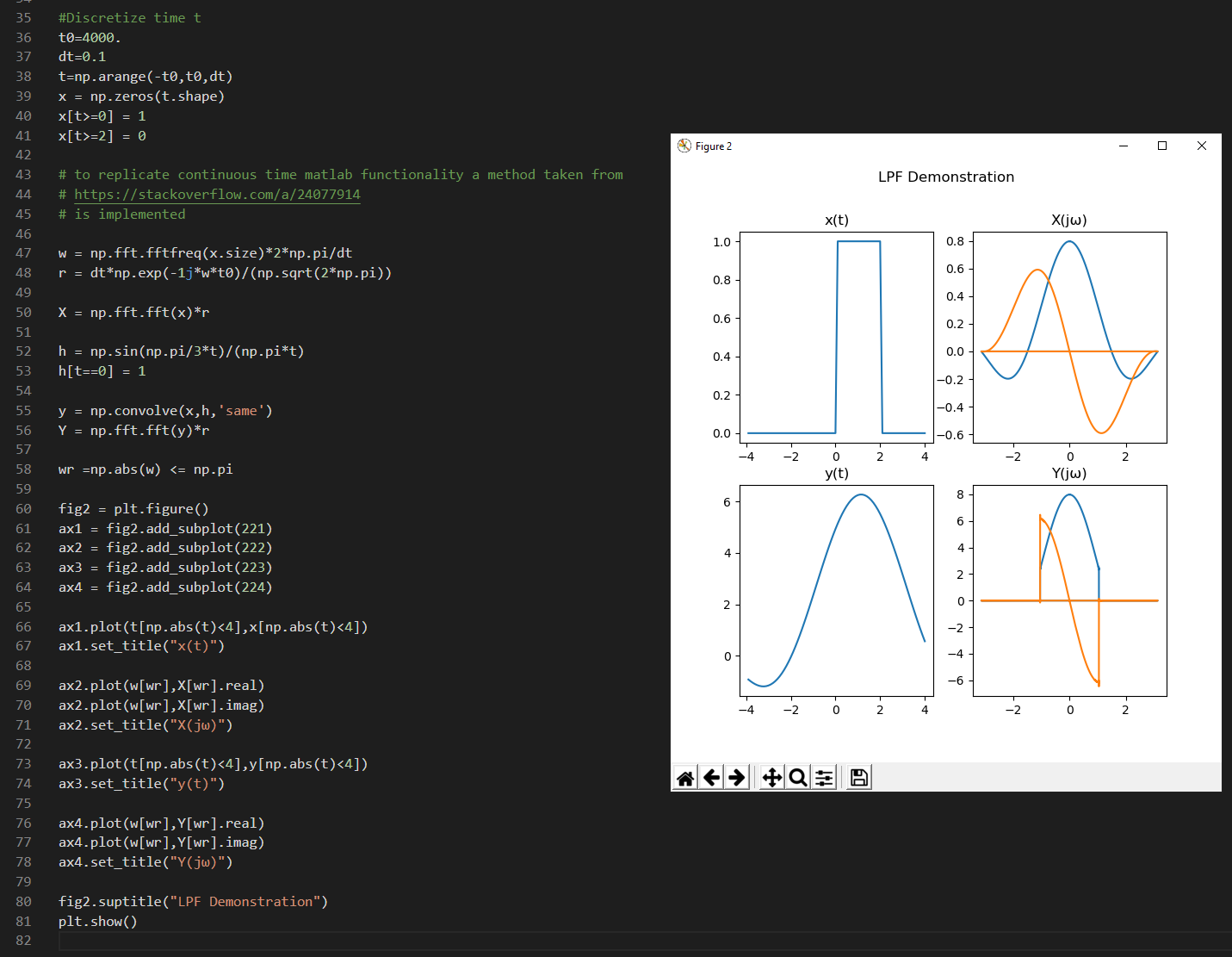Click the x = np.zeros(t.shape) line
Screen dimensions: 1232x957
pos(141,96)
